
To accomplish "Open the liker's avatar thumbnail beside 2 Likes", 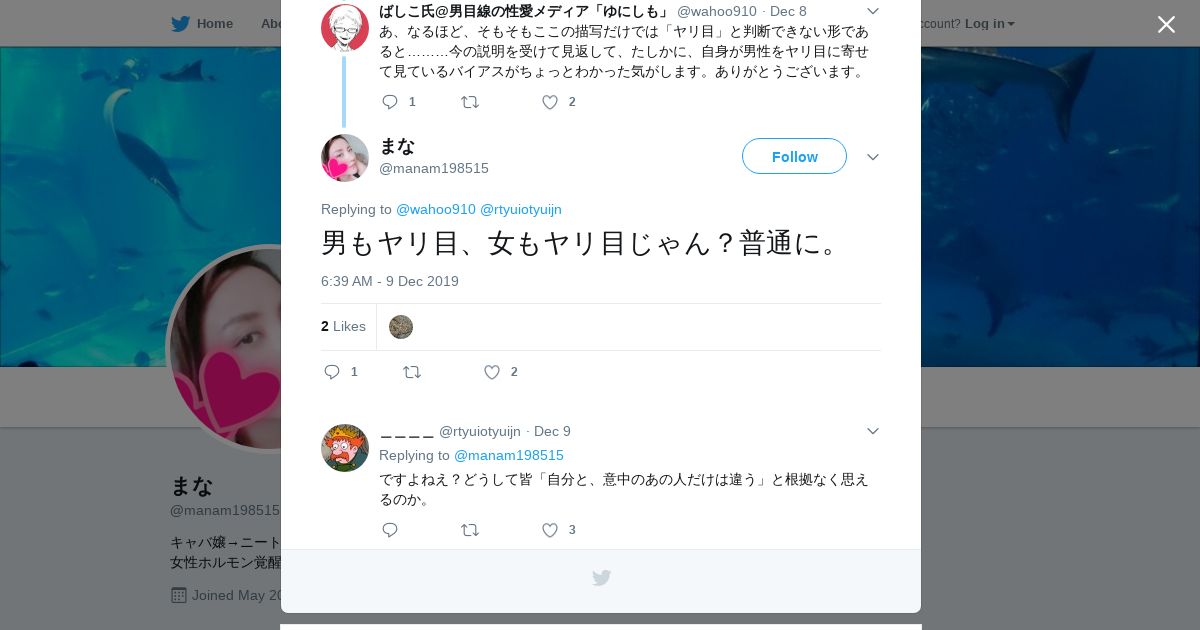I will 401,327.
